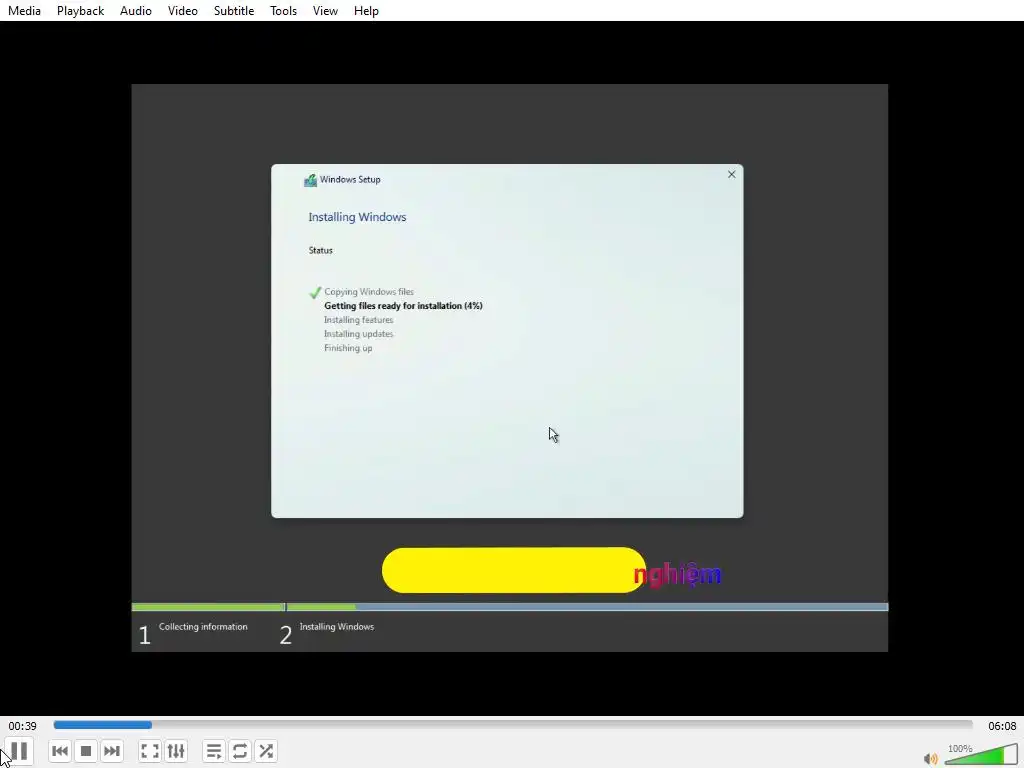Viewport: 1024px width, 768px height.
Task: Adjust the volume slider at 100%
Action: (980, 754)
